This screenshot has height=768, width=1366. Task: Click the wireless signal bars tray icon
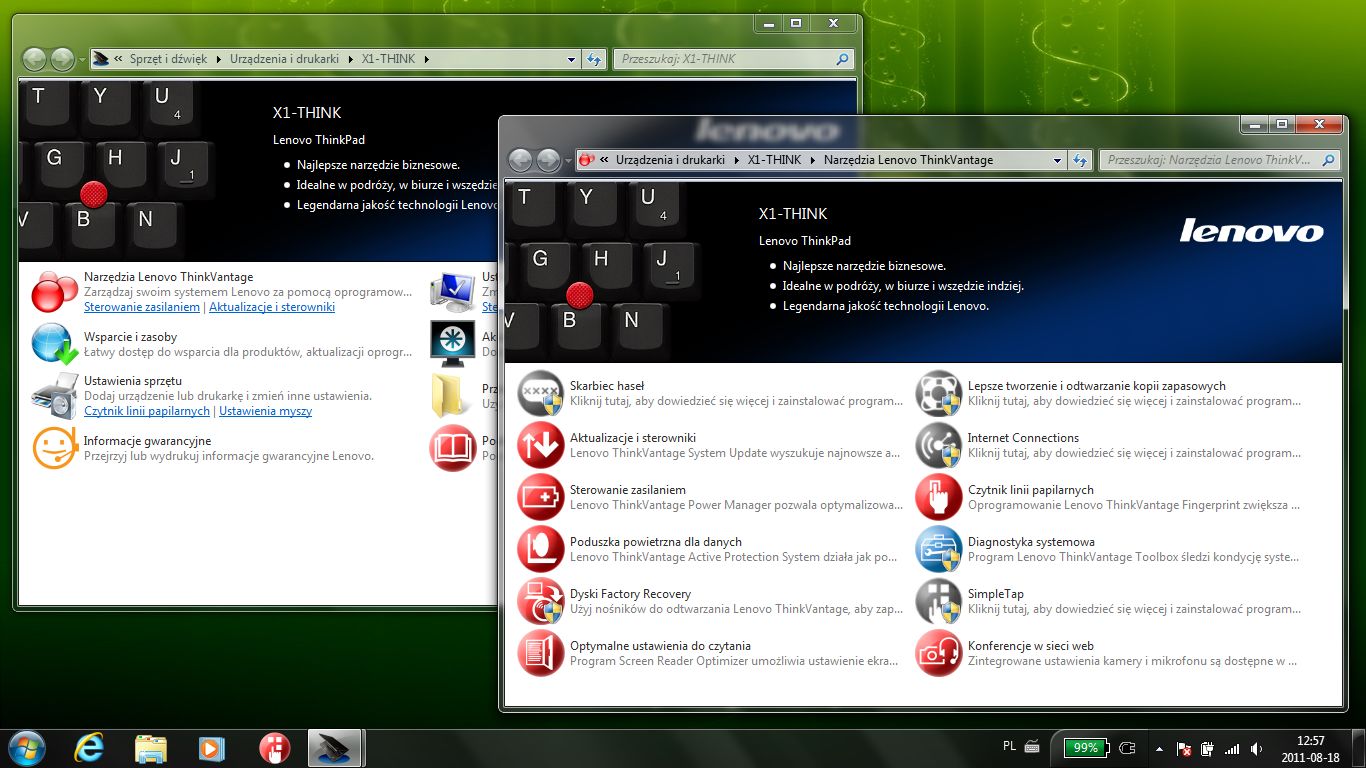click(x=1232, y=748)
